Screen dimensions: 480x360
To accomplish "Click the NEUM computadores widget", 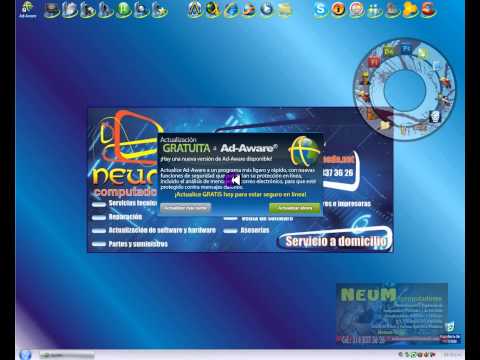I will 392,313.
